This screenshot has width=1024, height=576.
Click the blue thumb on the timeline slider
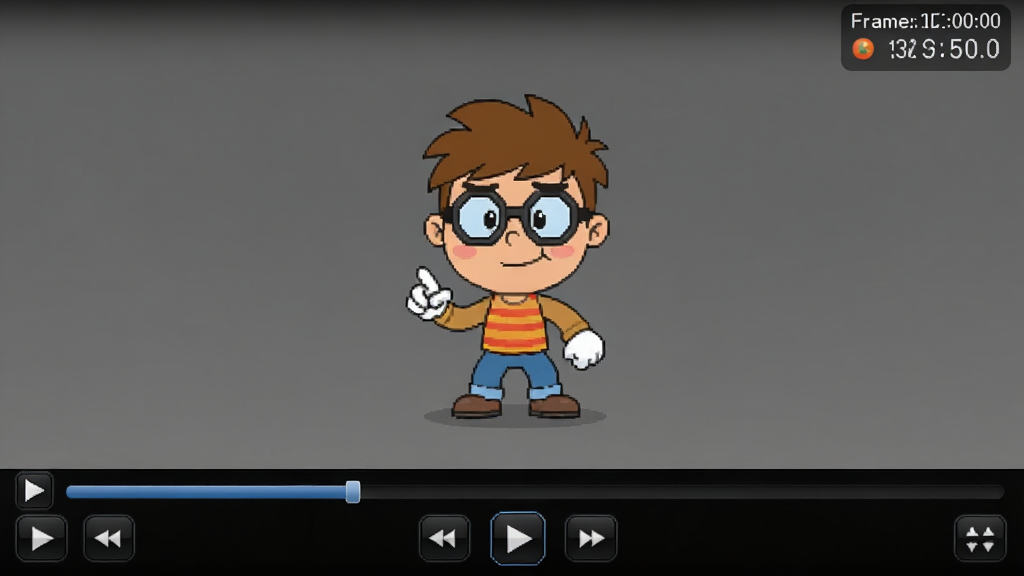click(353, 492)
